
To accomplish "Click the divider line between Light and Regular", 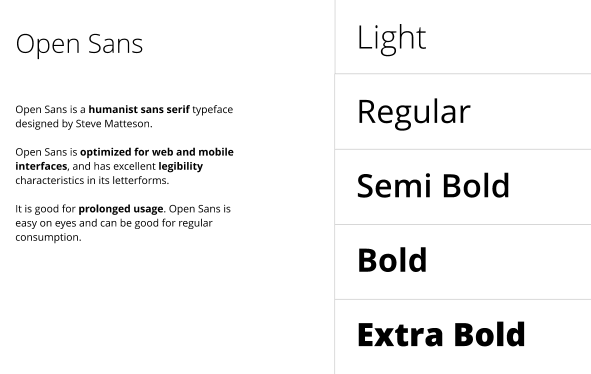I will point(463,74).
